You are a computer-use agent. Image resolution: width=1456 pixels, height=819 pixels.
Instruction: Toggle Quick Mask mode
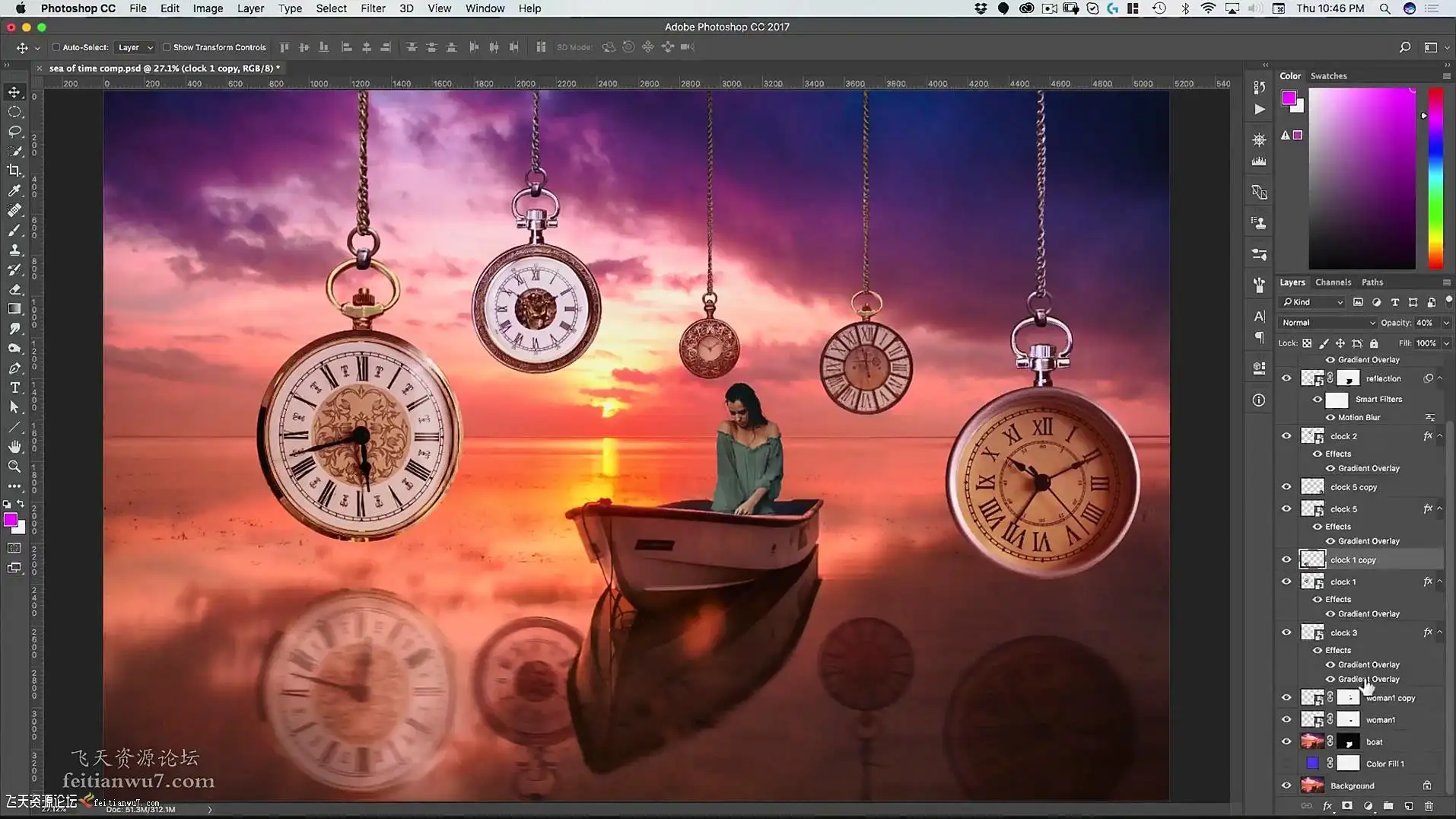[14, 548]
